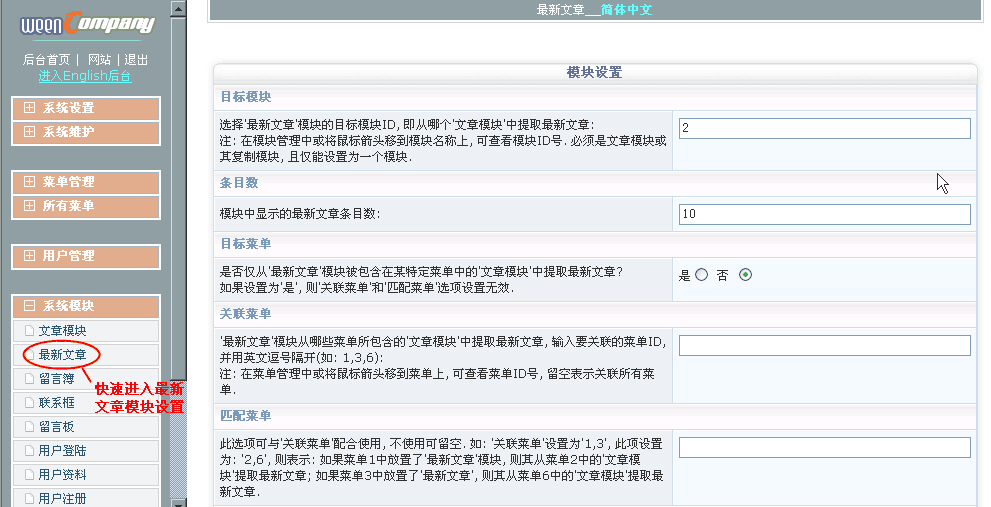991x507 pixels.
Task: Click plus icon beside 菜单管理
Action: click(29, 181)
